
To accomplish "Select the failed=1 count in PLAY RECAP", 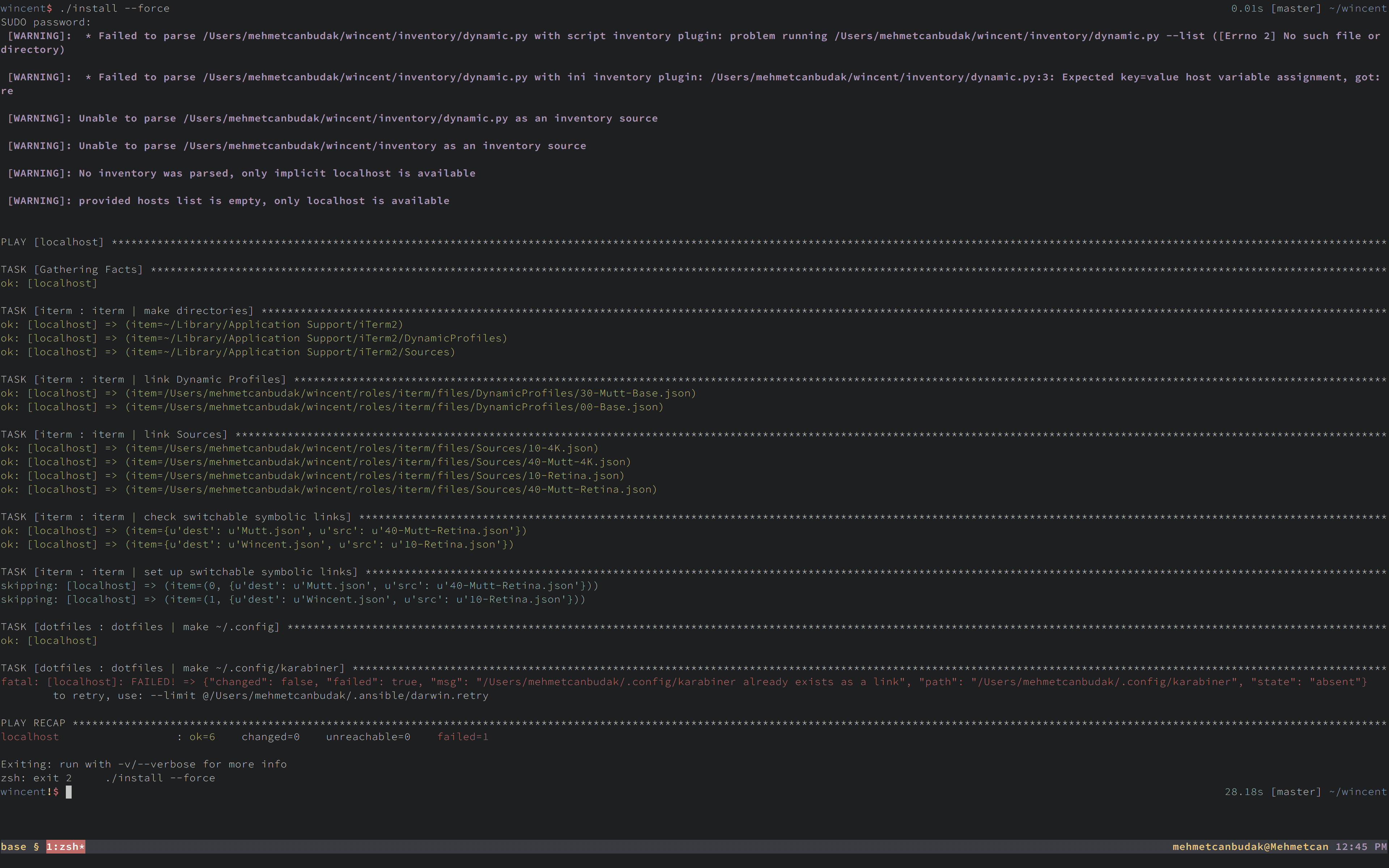I will pyautogui.click(x=463, y=737).
